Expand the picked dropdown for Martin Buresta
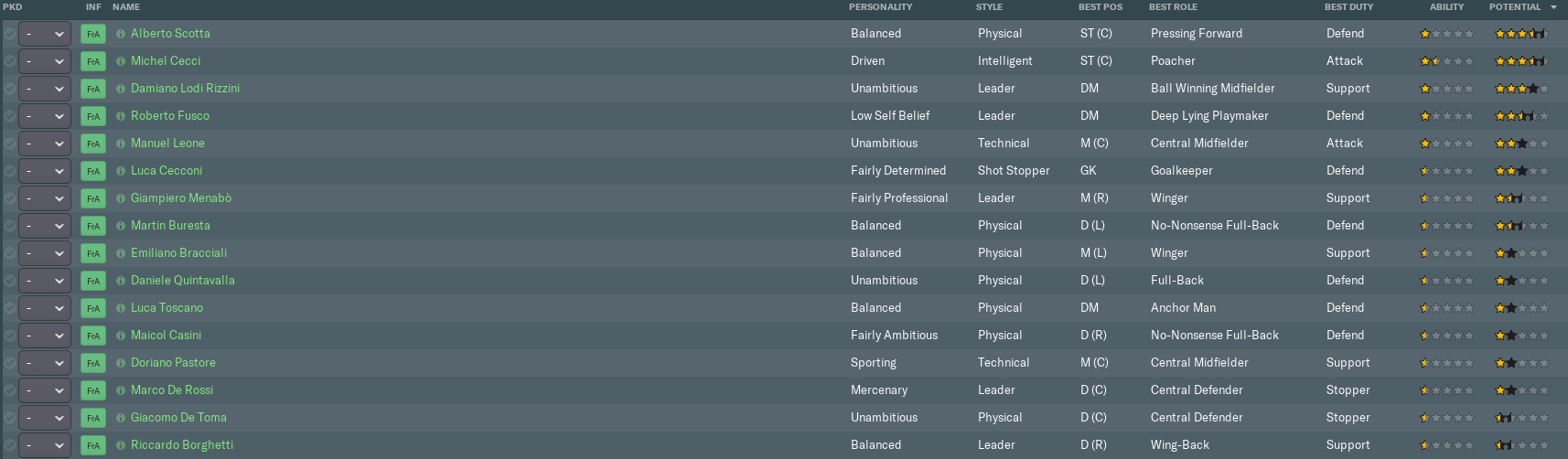This screenshot has width=1568, height=459. click(45, 226)
